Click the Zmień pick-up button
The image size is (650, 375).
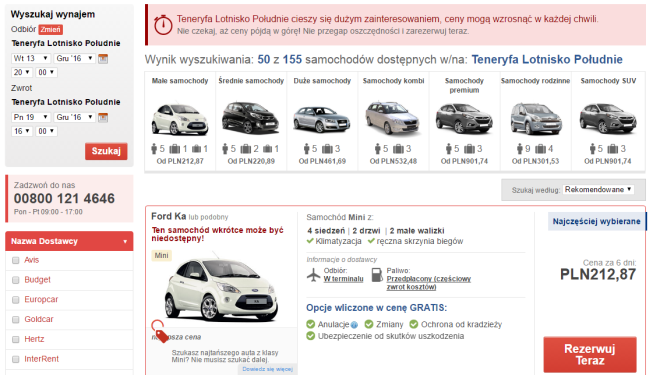point(51,29)
